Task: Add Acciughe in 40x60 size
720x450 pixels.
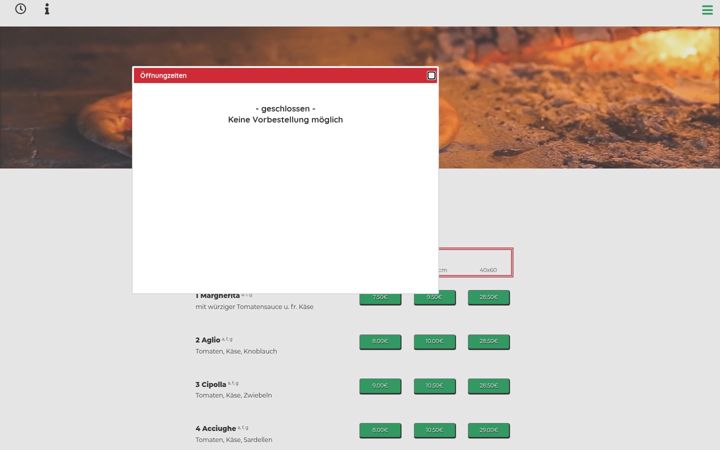Action: point(489,430)
